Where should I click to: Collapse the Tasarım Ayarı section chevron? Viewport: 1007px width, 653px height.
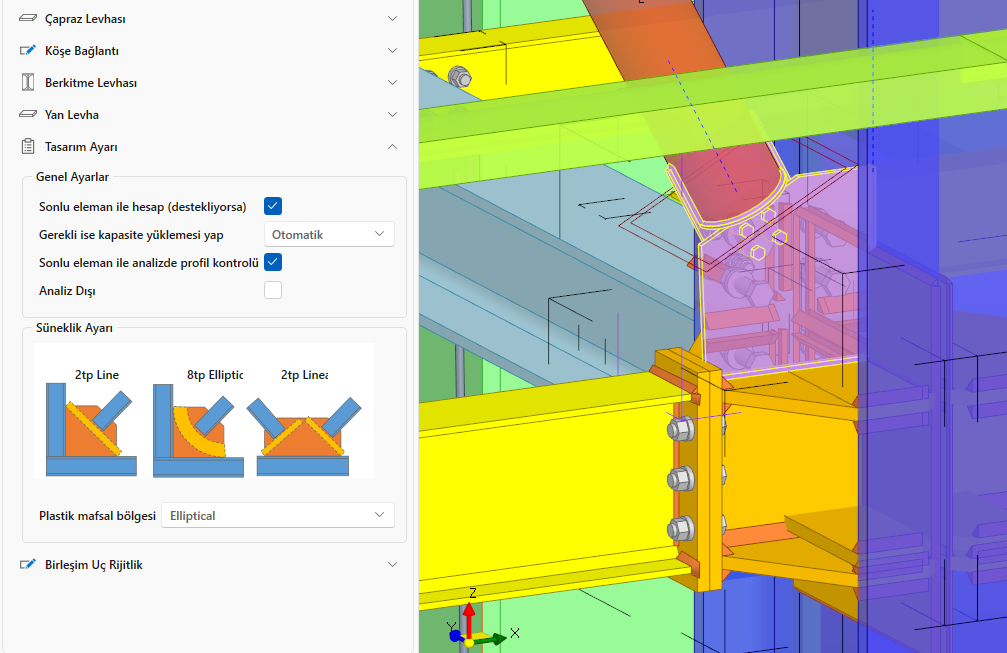[x=392, y=147]
